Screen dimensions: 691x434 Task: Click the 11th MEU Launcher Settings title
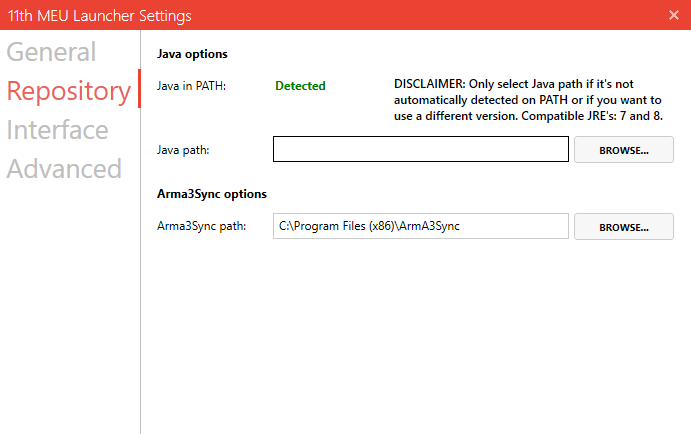coord(100,16)
